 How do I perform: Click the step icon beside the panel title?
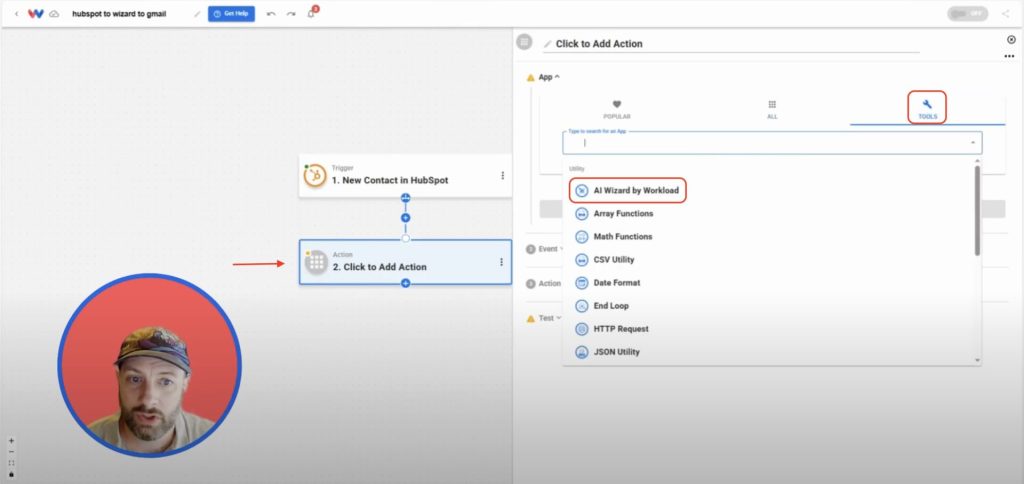coord(524,42)
